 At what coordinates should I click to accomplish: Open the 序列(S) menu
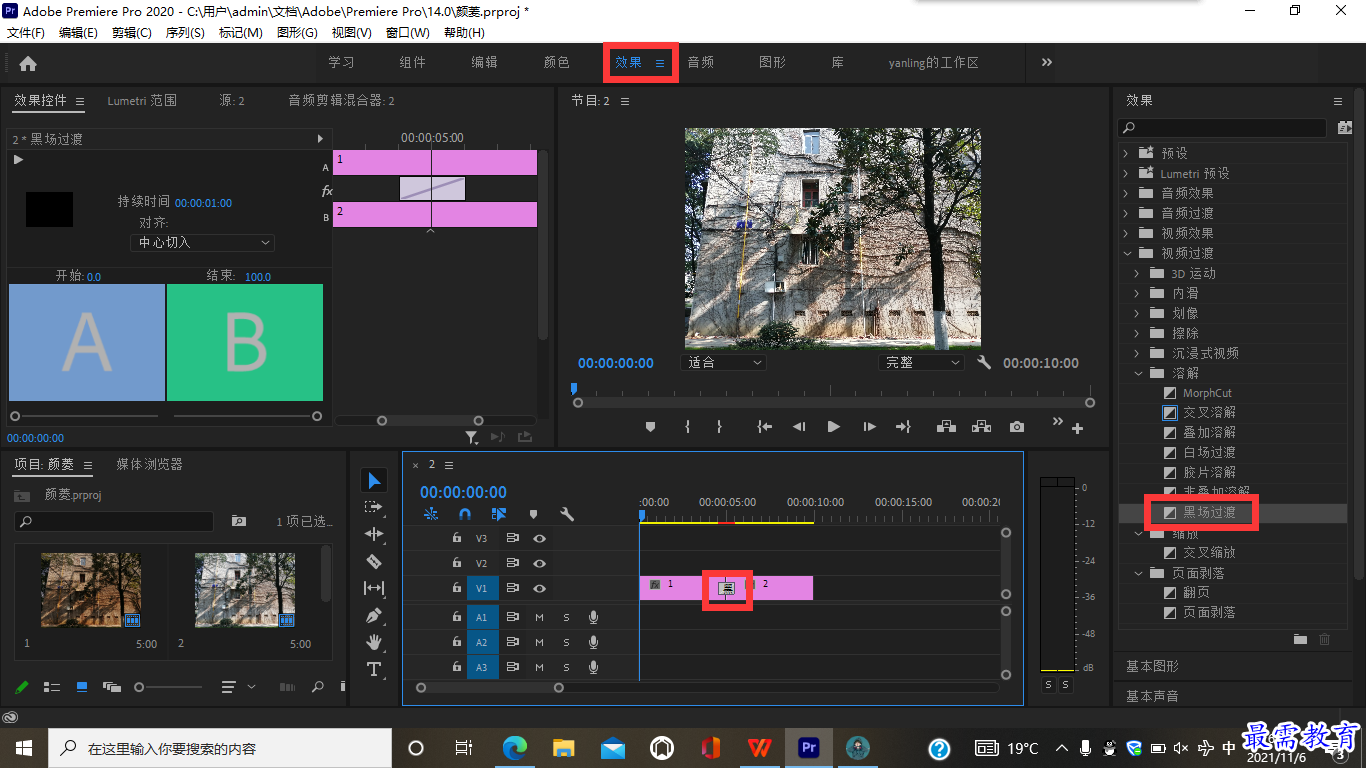pyautogui.click(x=185, y=33)
